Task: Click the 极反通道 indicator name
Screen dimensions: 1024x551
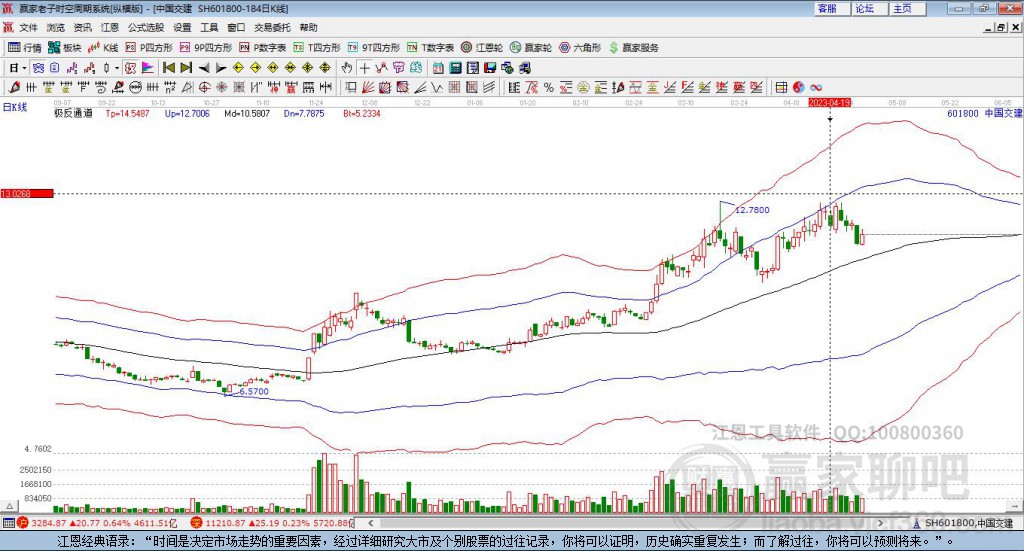Action: (73, 113)
